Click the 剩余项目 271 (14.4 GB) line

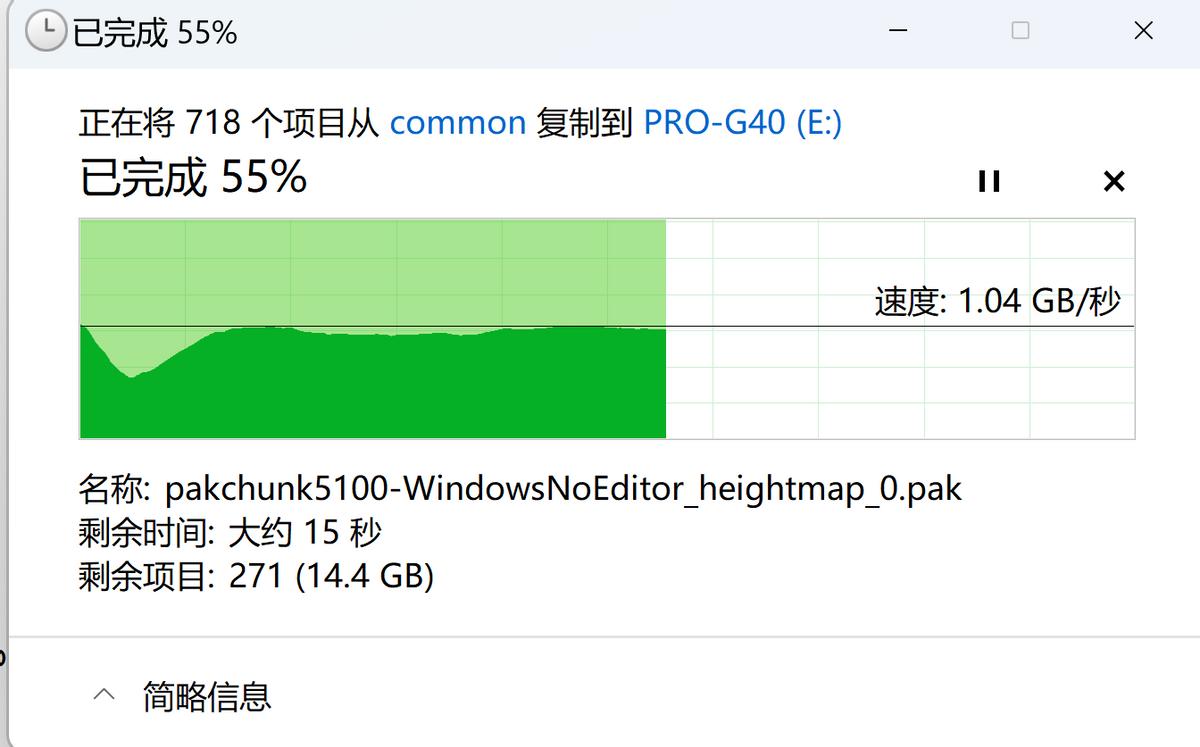click(256, 577)
